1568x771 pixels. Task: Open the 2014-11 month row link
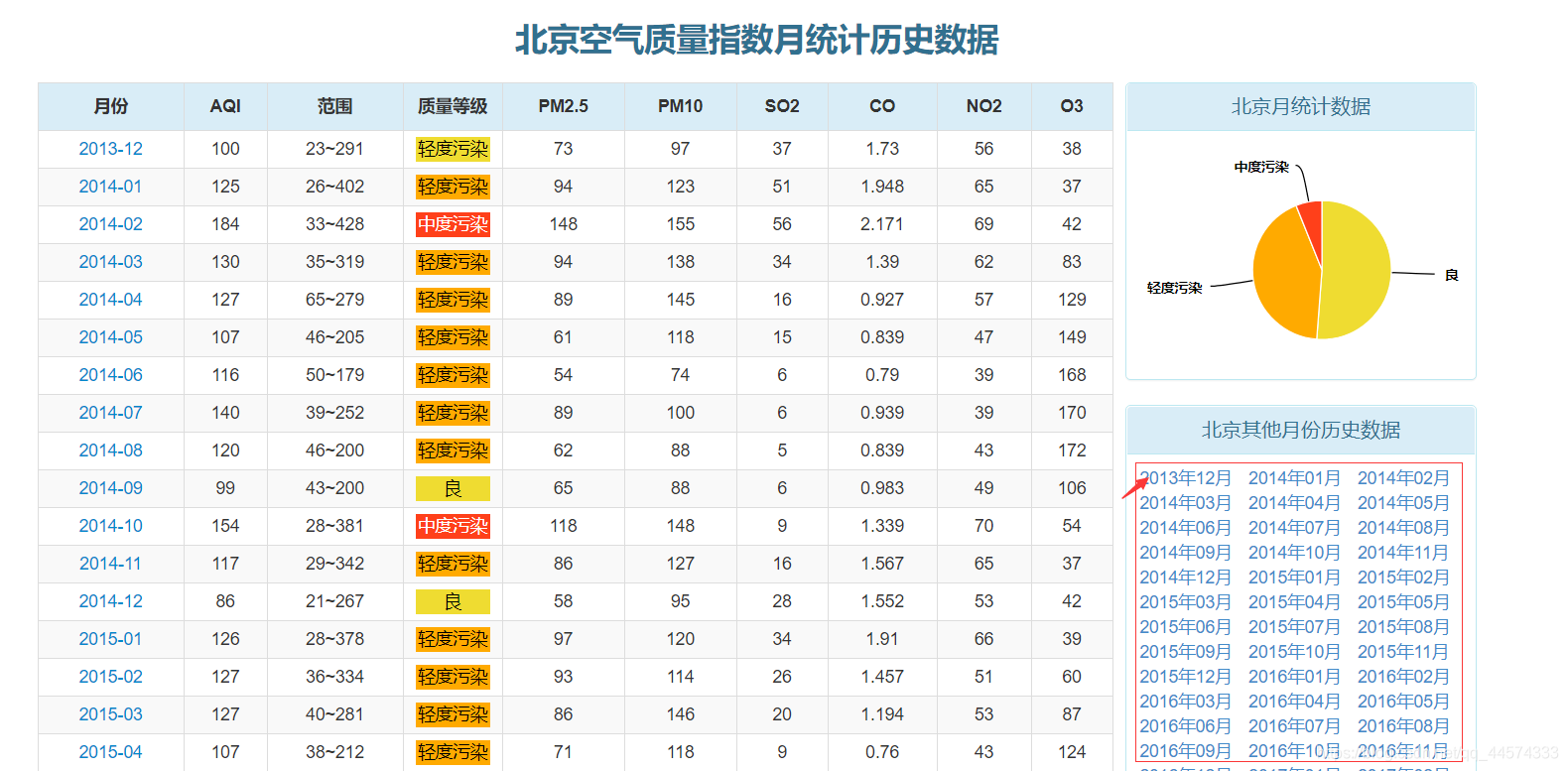point(110,564)
